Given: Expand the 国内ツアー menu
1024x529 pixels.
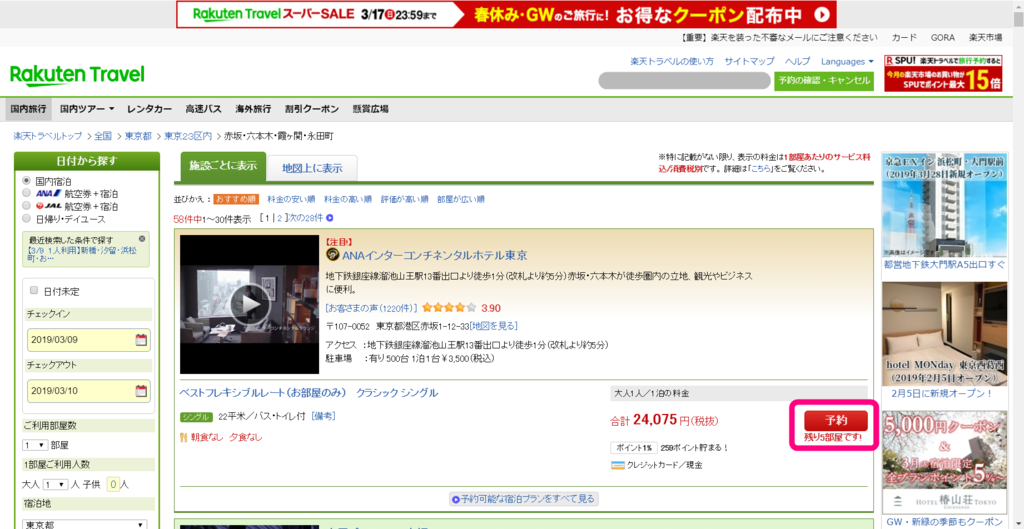Looking at the screenshot, I should pos(87,109).
